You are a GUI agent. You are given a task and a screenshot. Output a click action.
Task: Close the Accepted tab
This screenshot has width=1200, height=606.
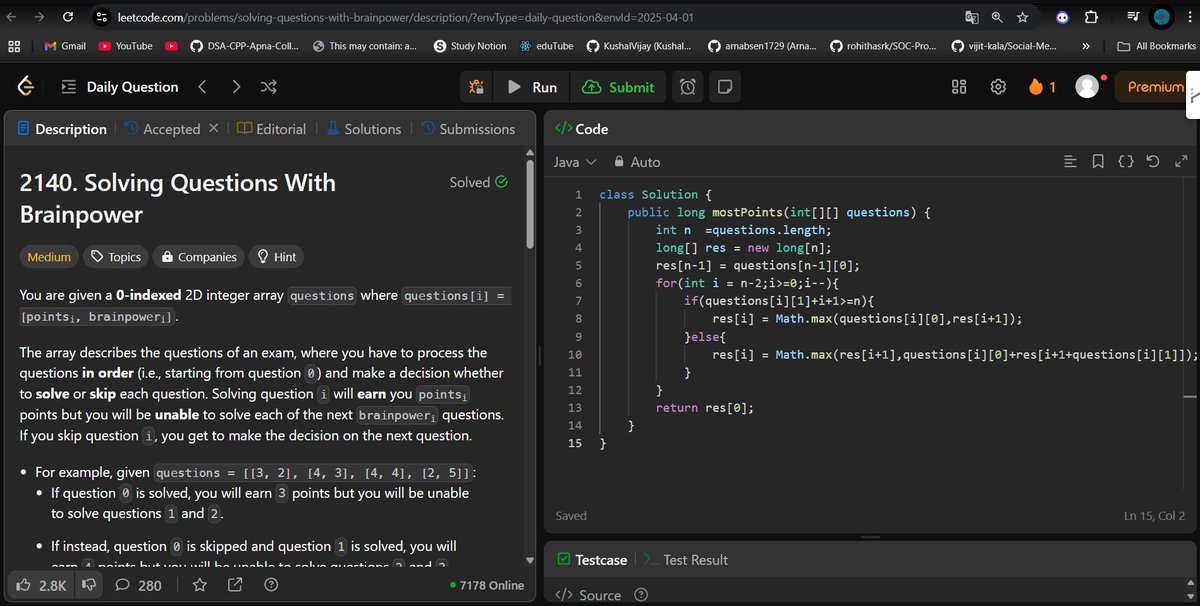click(212, 129)
